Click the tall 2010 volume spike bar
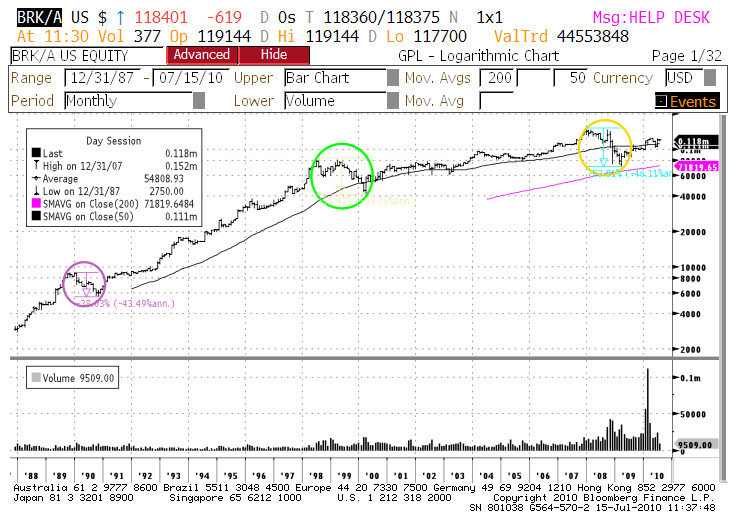736x527 pixels. 648,409
